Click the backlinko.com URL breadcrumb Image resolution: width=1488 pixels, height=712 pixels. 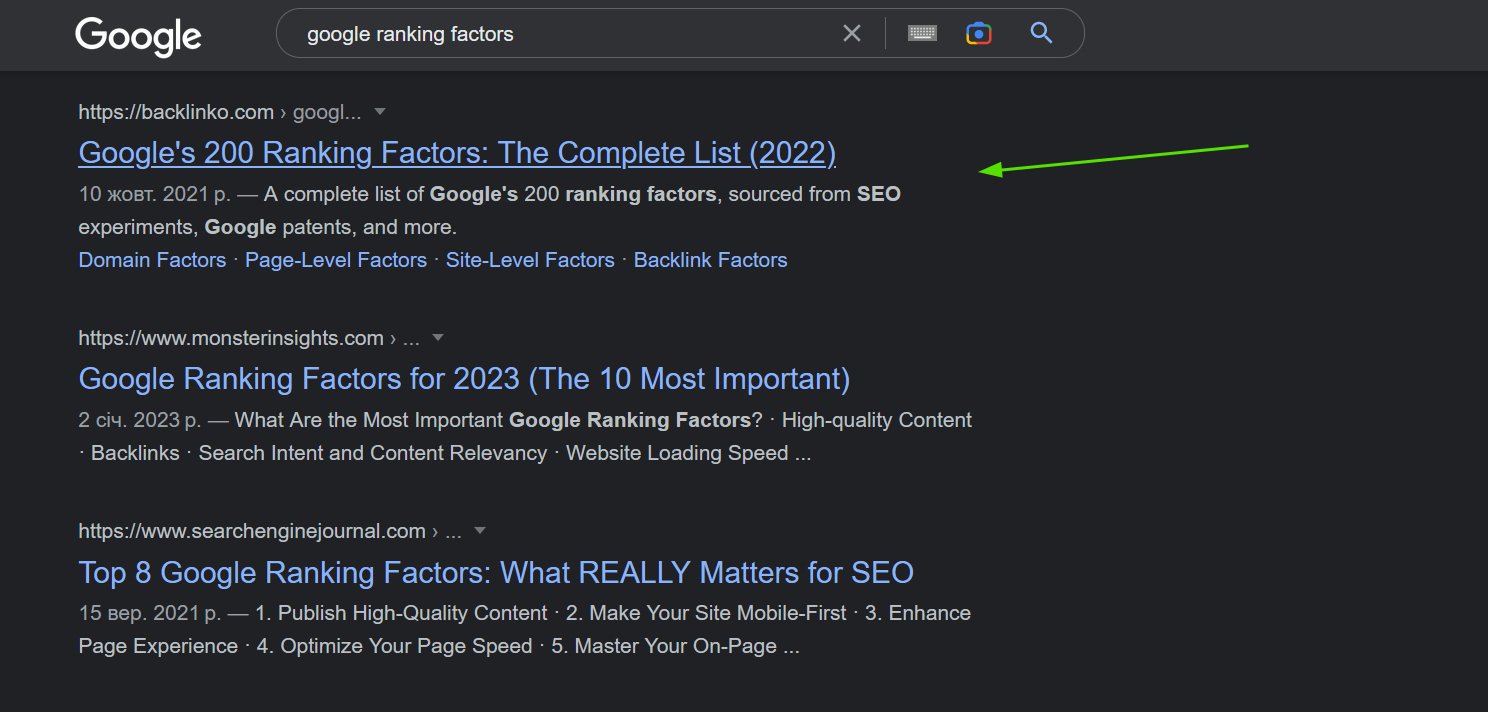coord(176,112)
